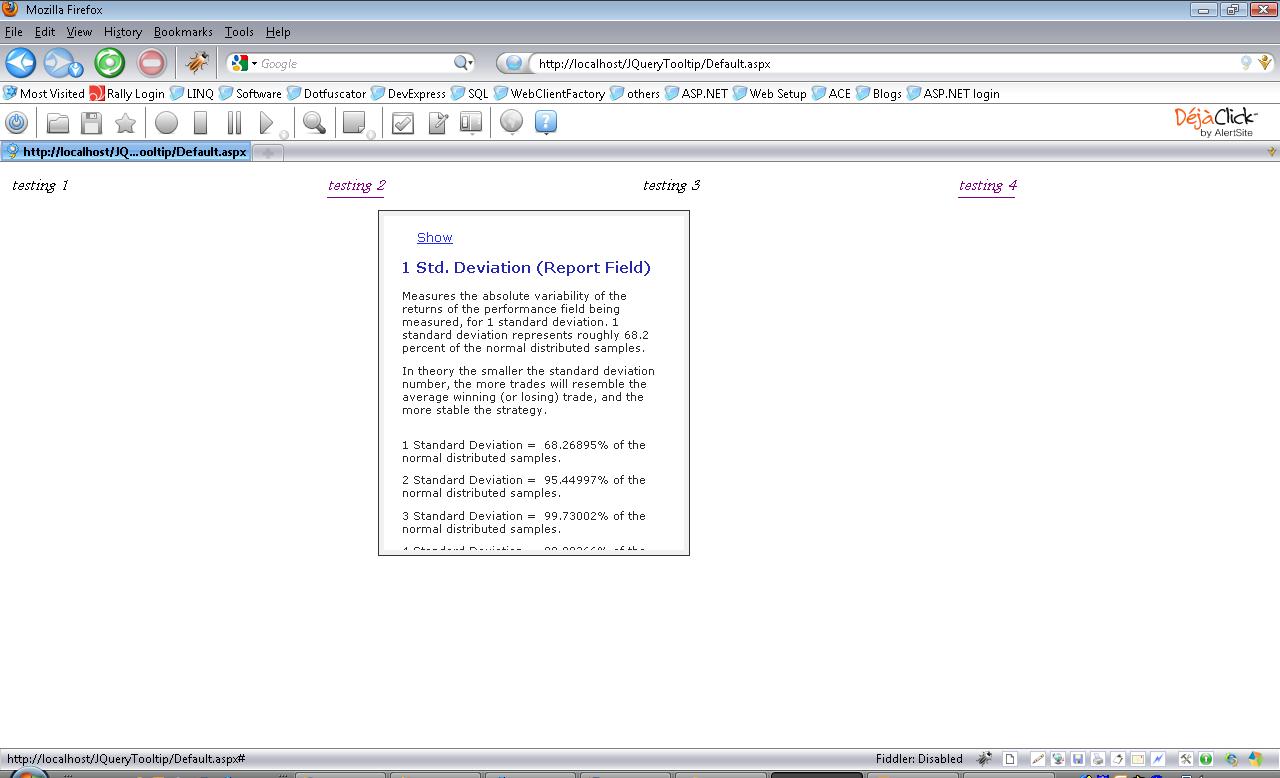Click the testing 4 link
Image resolution: width=1280 pixels, height=778 pixels.
986,186
